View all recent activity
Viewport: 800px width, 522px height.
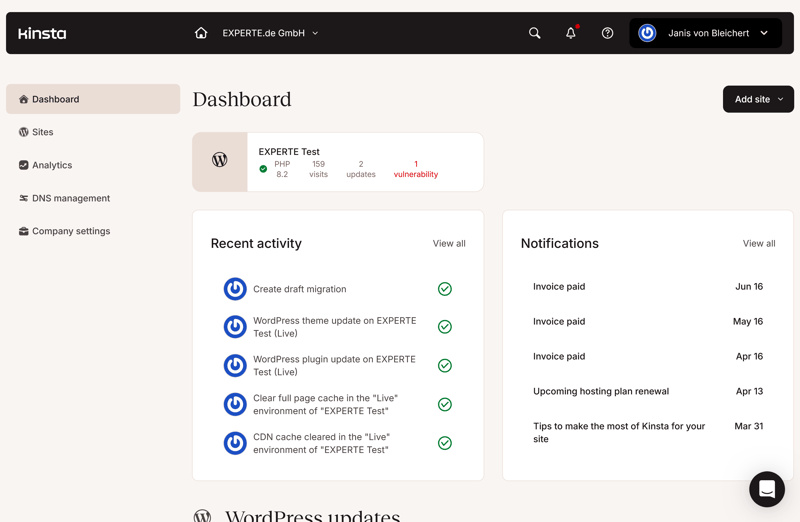(x=449, y=243)
